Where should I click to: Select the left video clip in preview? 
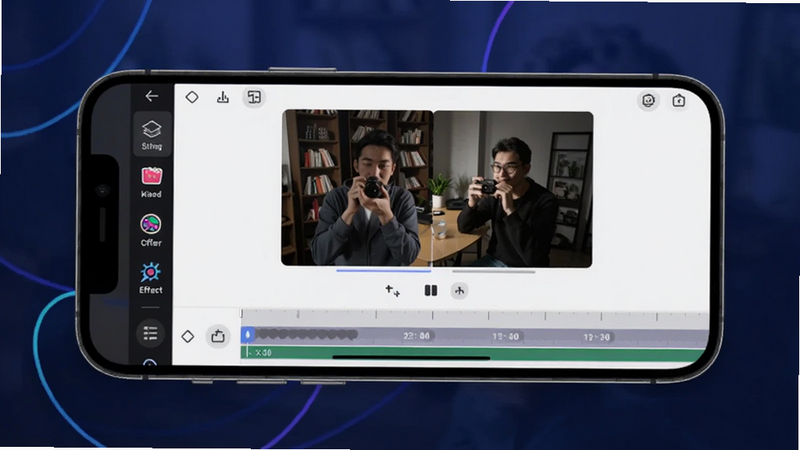pyautogui.click(x=357, y=188)
